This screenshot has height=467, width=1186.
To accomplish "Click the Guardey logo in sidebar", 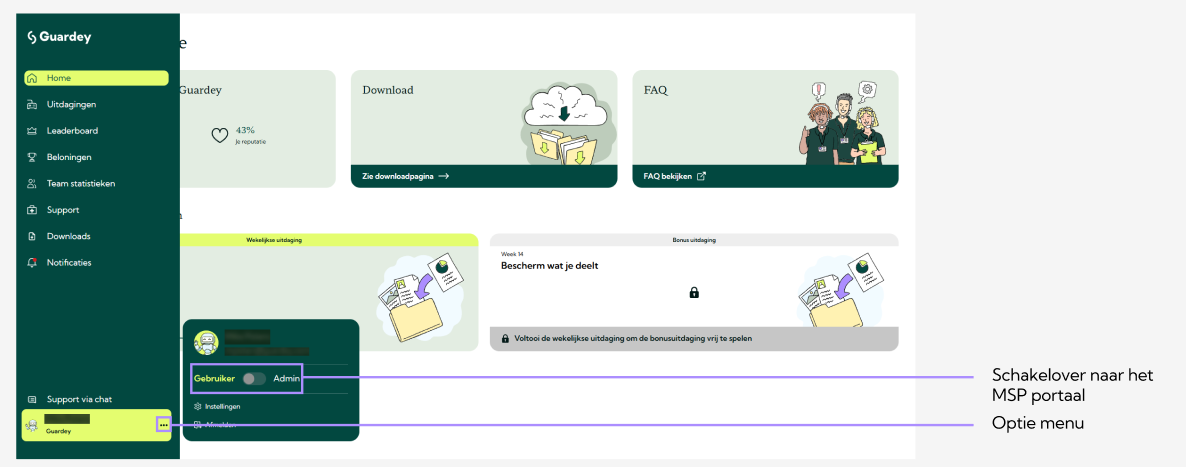I will pos(59,37).
